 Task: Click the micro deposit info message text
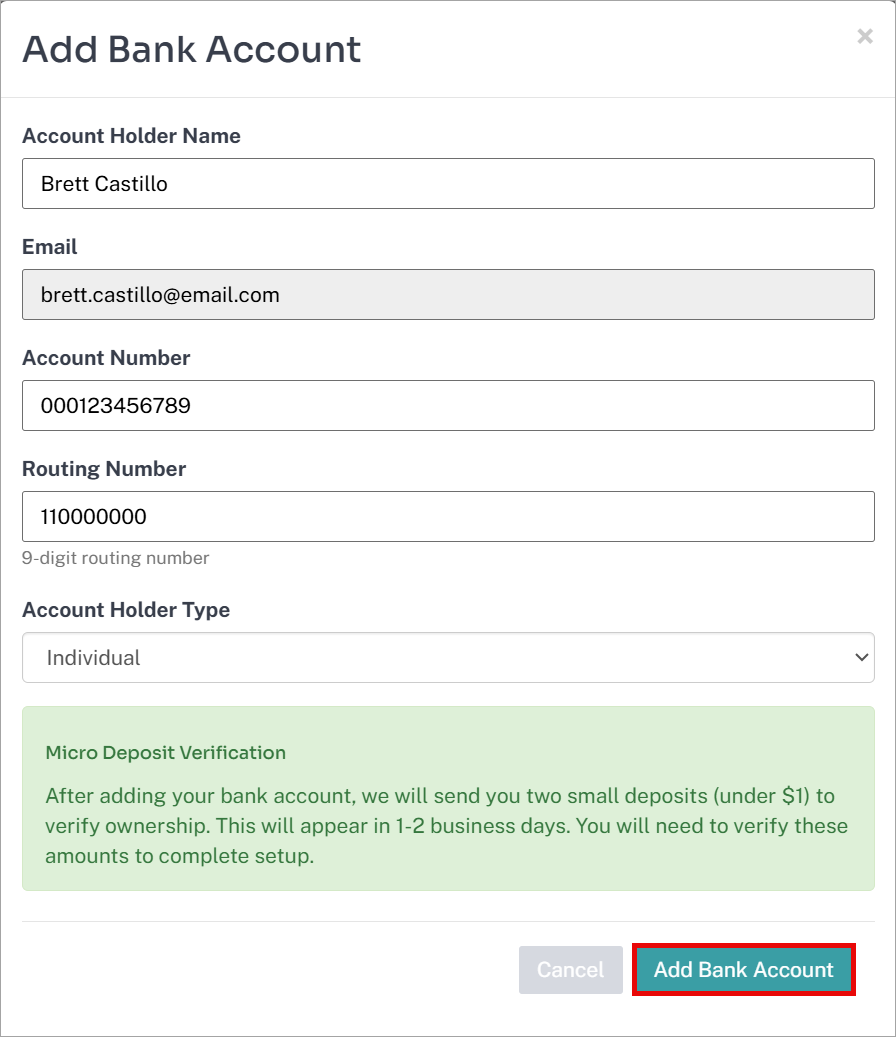[x=446, y=826]
